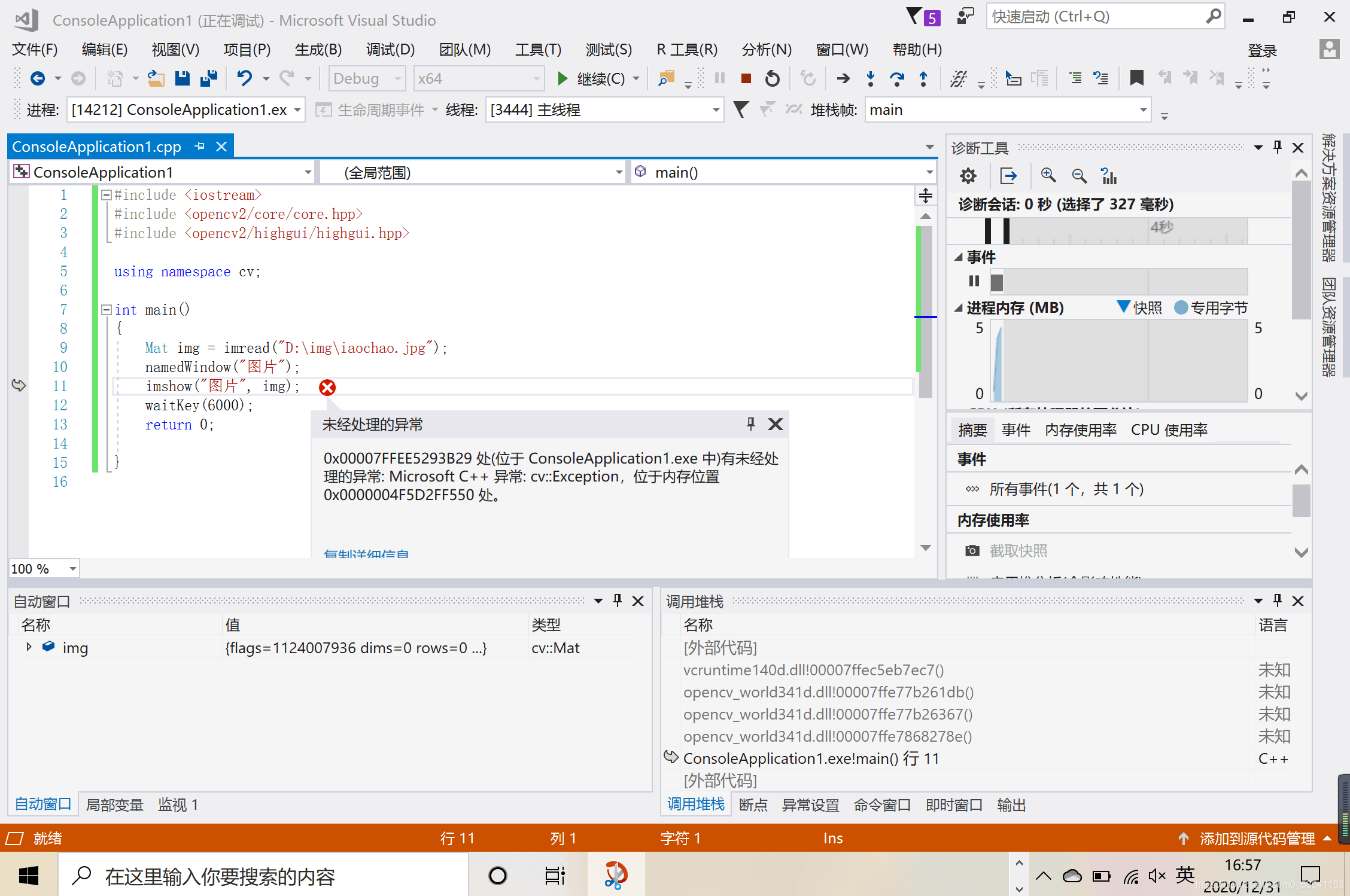Click the bookmark icon in toolbar
Screen dimensions: 1350x896
pyautogui.click(x=1136, y=78)
